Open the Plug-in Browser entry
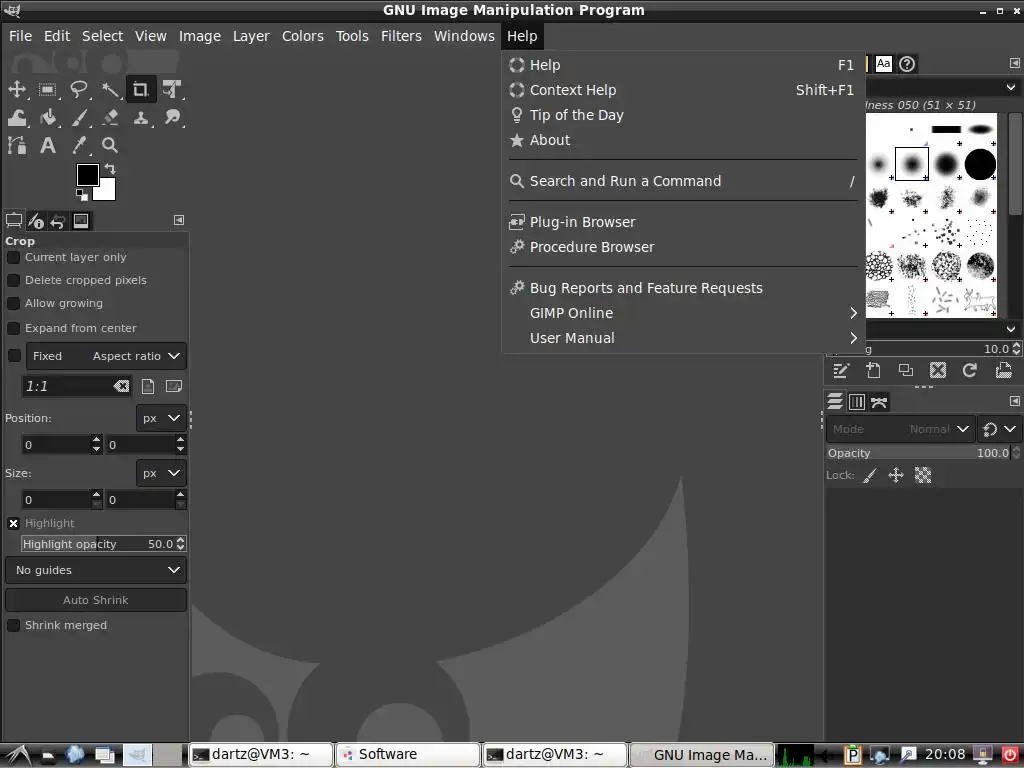Image resolution: width=1024 pixels, height=768 pixels. [684, 222]
